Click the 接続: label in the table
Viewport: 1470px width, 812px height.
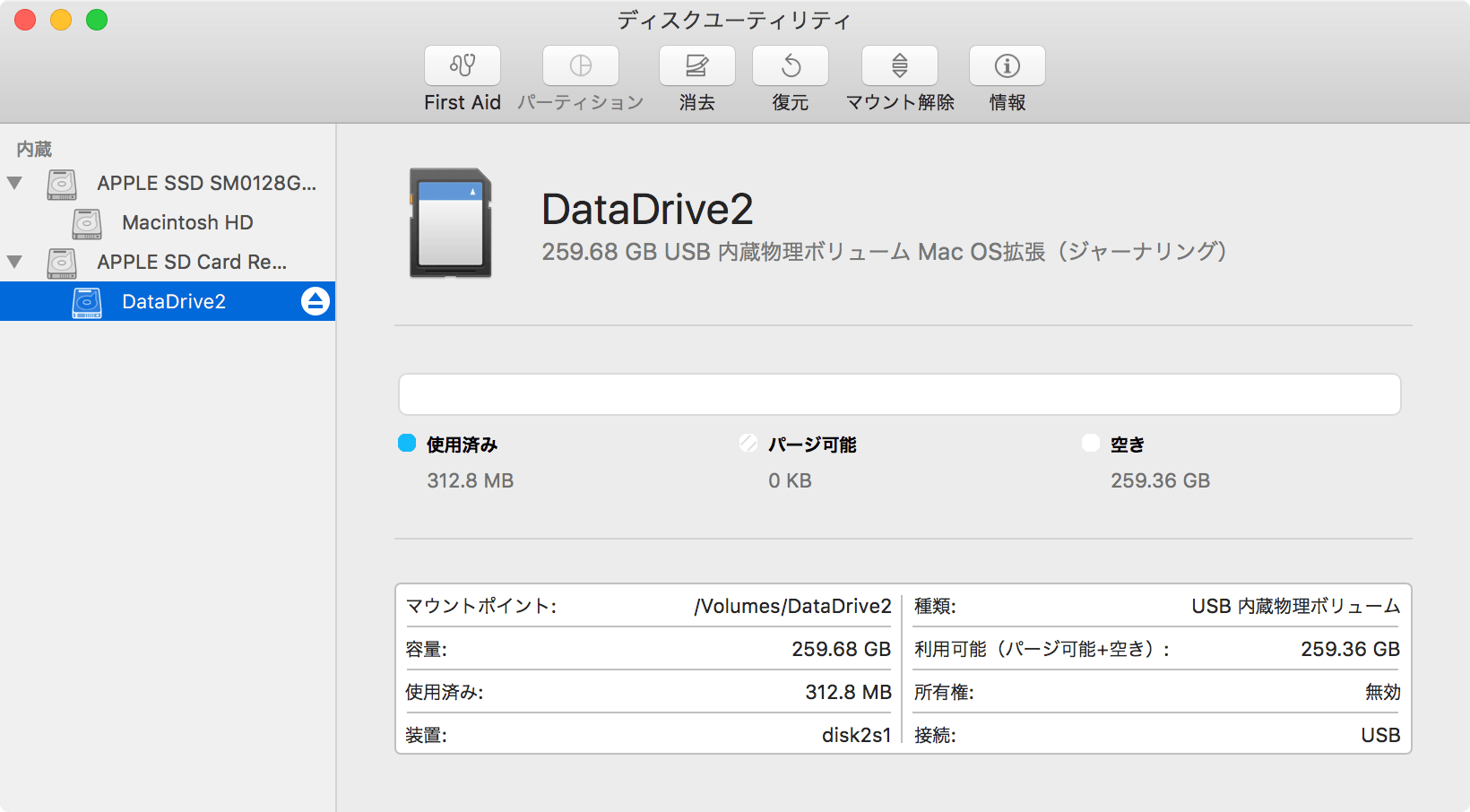[935, 735]
